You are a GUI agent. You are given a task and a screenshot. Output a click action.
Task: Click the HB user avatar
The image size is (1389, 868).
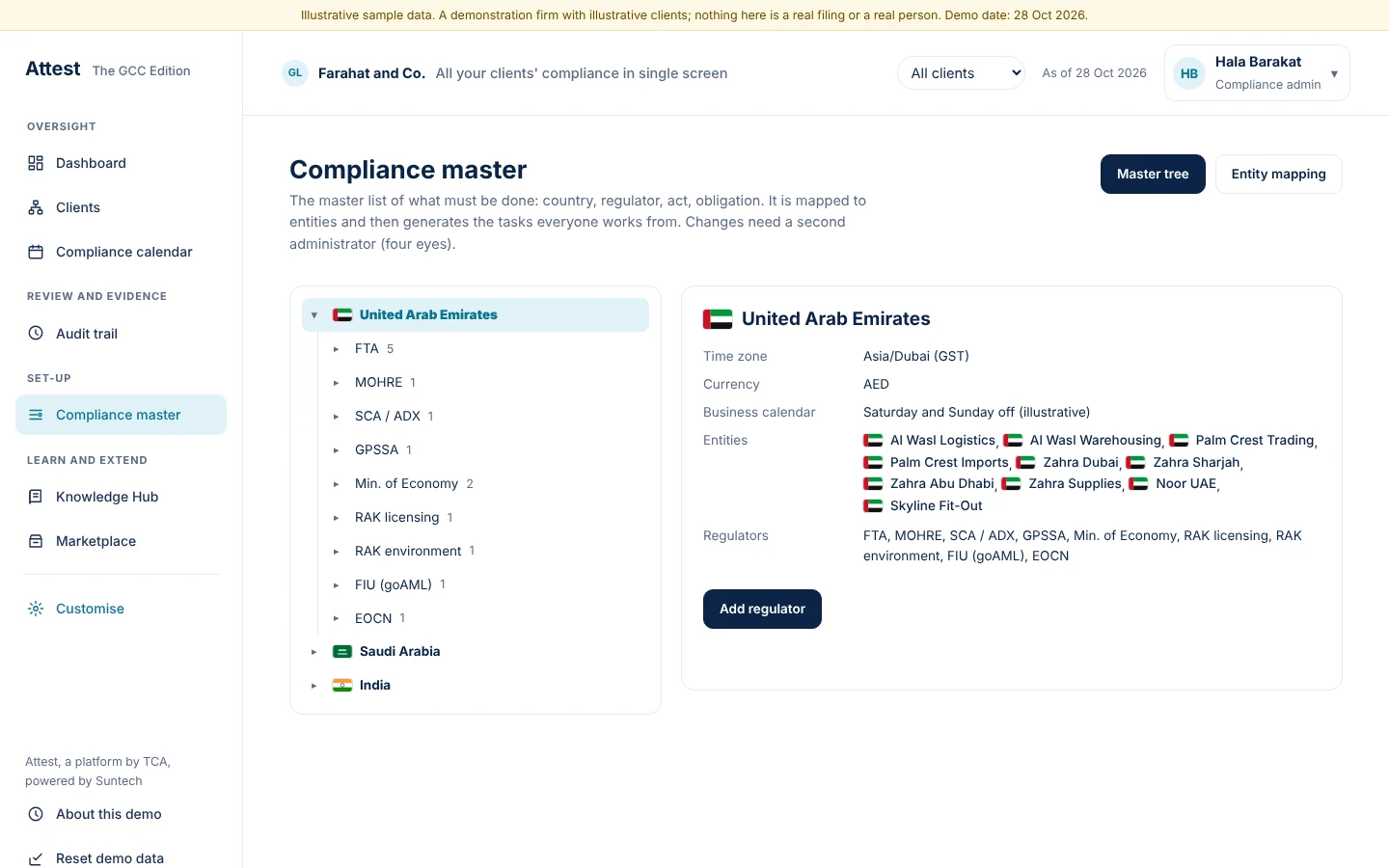click(x=1189, y=73)
